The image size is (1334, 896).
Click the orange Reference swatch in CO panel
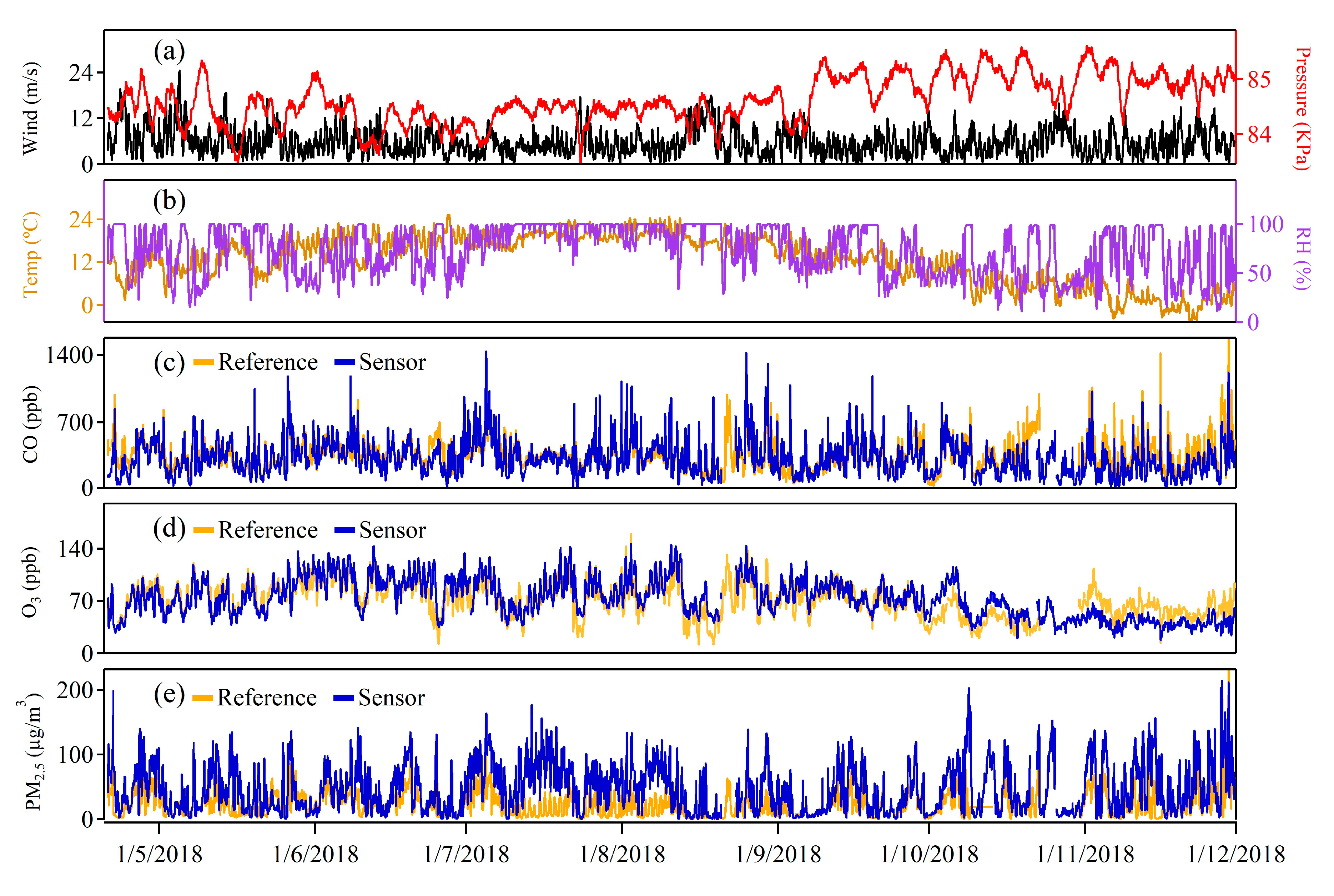point(203,362)
